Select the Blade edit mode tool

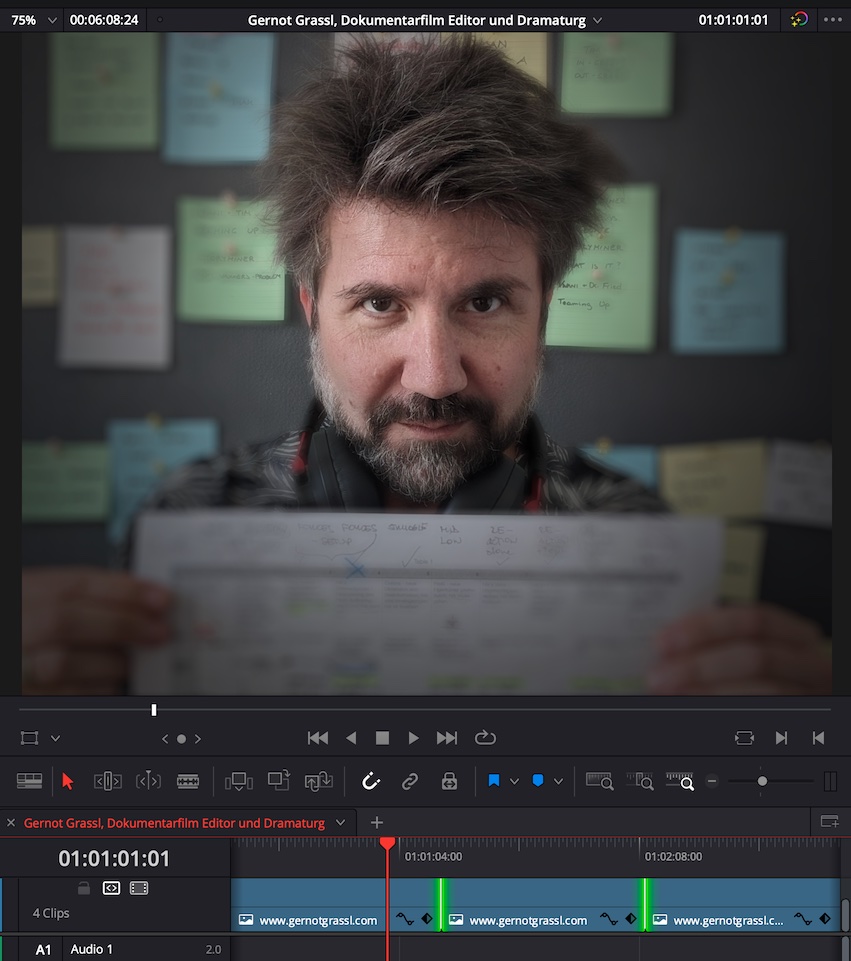[x=188, y=781]
